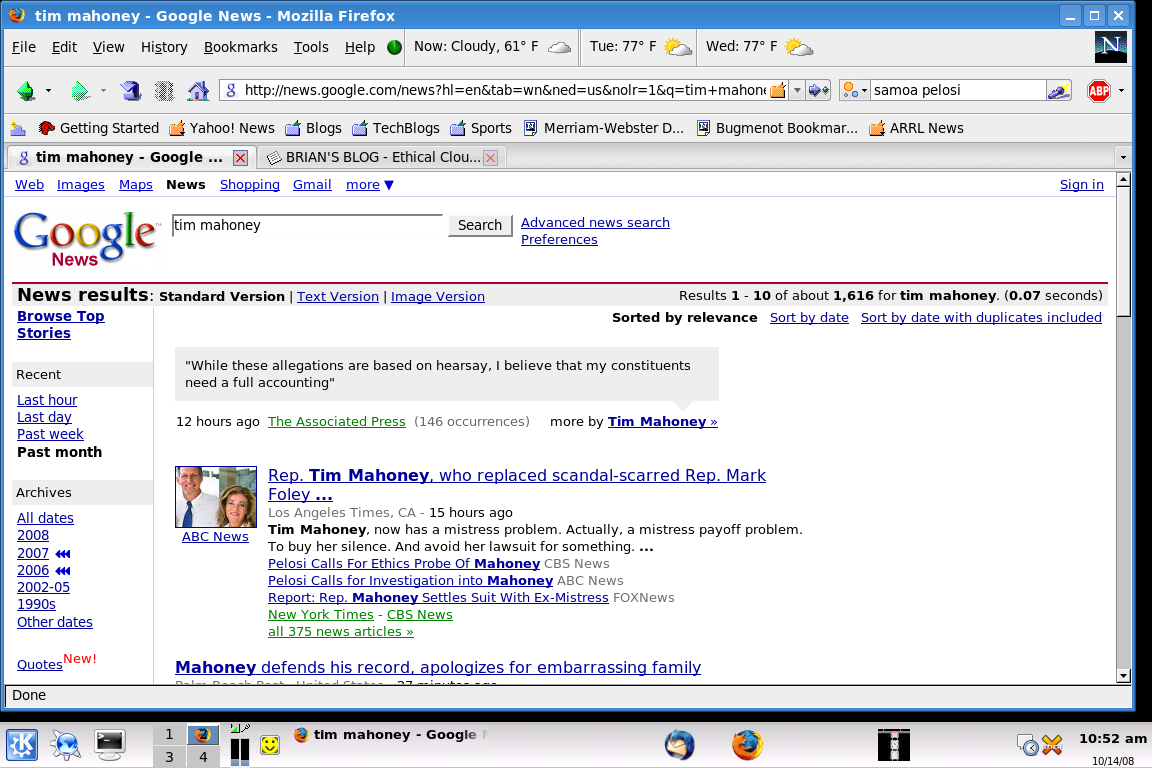Click the Reload page toolbar icon
Image resolution: width=1152 pixels, height=768 pixels.
131,90
